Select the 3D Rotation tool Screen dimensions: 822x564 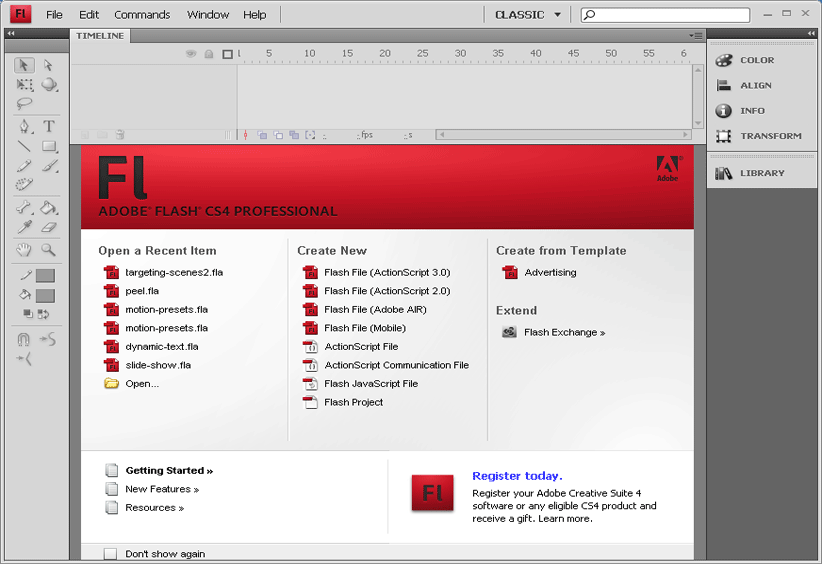[x=49, y=84]
